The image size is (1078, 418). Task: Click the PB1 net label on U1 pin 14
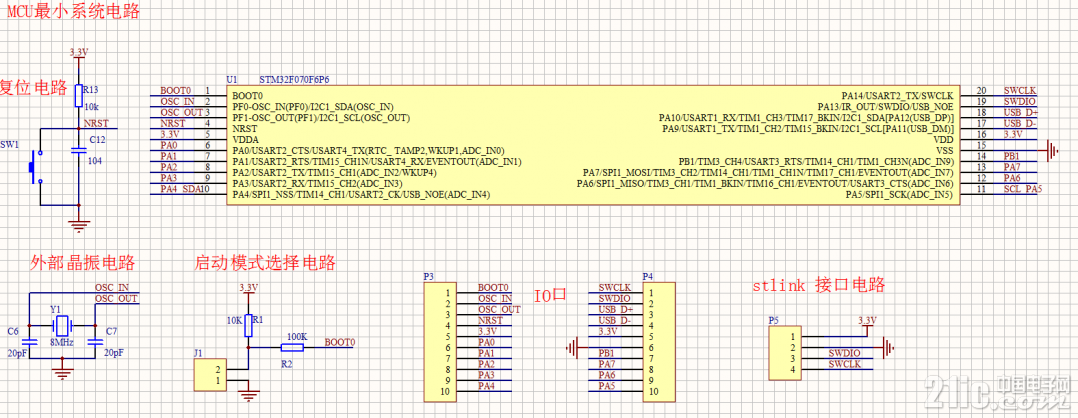[x=1012, y=156]
